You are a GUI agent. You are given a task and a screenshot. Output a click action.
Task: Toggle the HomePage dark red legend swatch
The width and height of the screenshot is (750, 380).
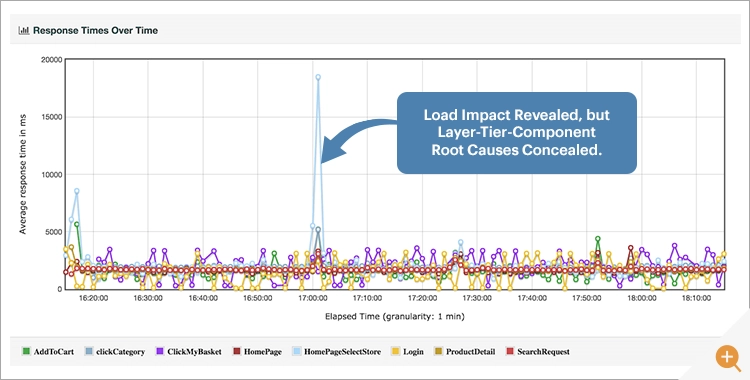(236, 351)
